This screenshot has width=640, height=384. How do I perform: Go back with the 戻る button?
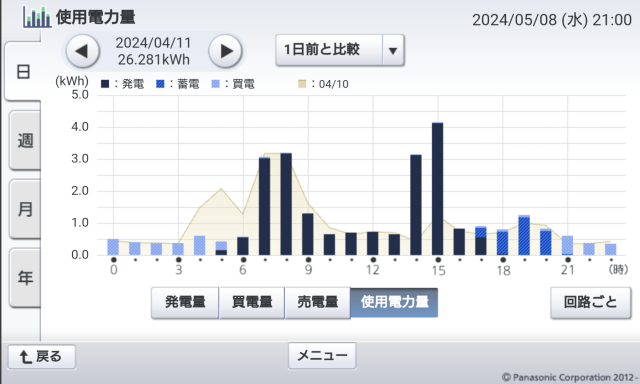[42, 357]
